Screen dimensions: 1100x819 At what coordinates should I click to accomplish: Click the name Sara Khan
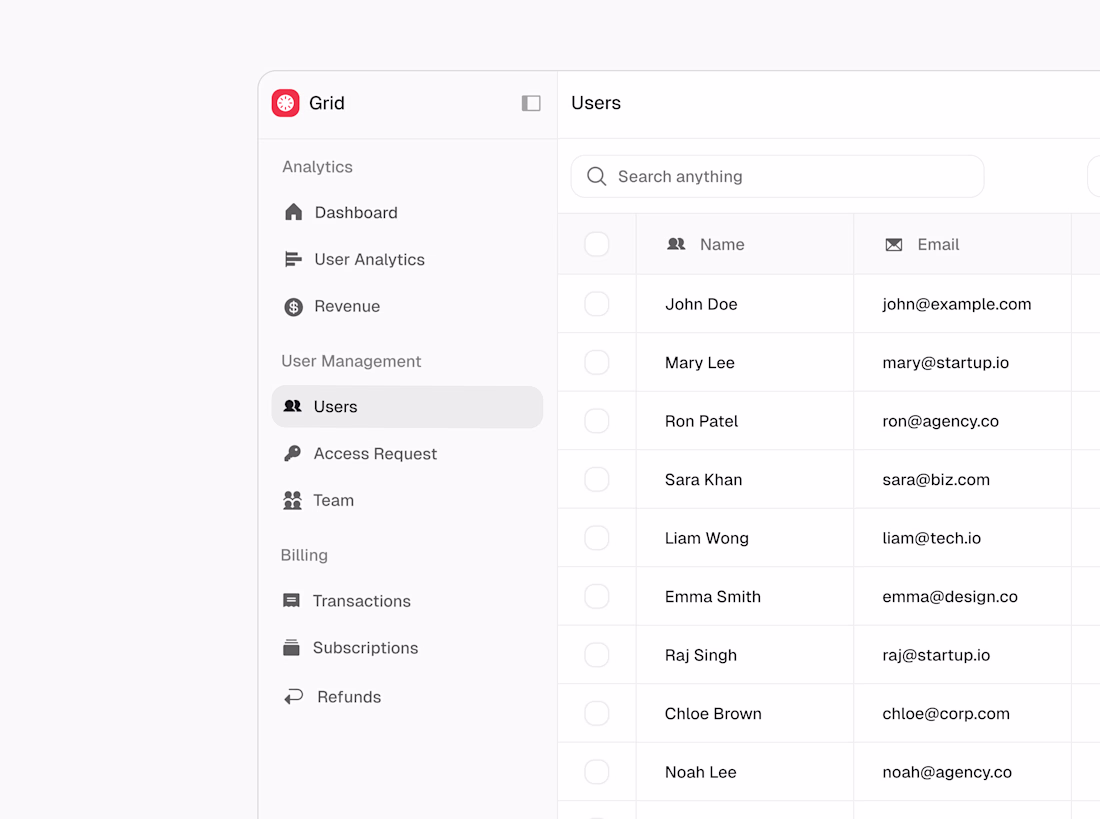[x=704, y=479]
